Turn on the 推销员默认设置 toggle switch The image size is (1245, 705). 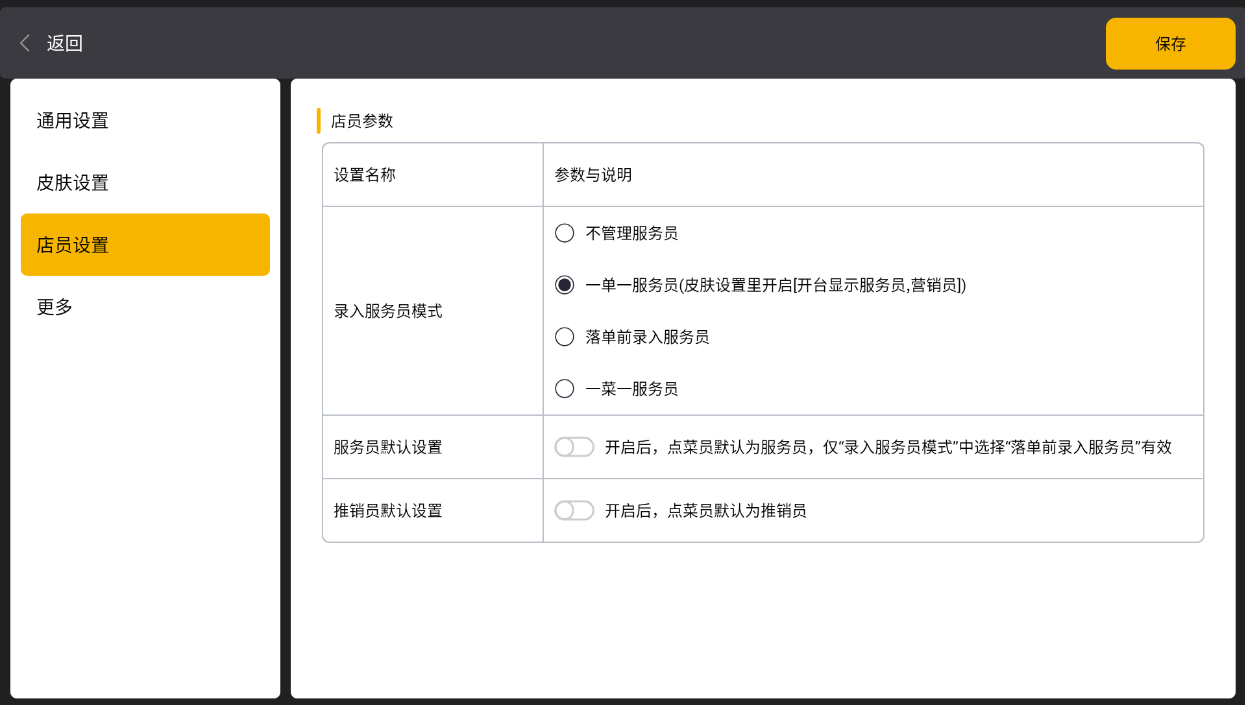pyautogui.click(x=574, y=511)
